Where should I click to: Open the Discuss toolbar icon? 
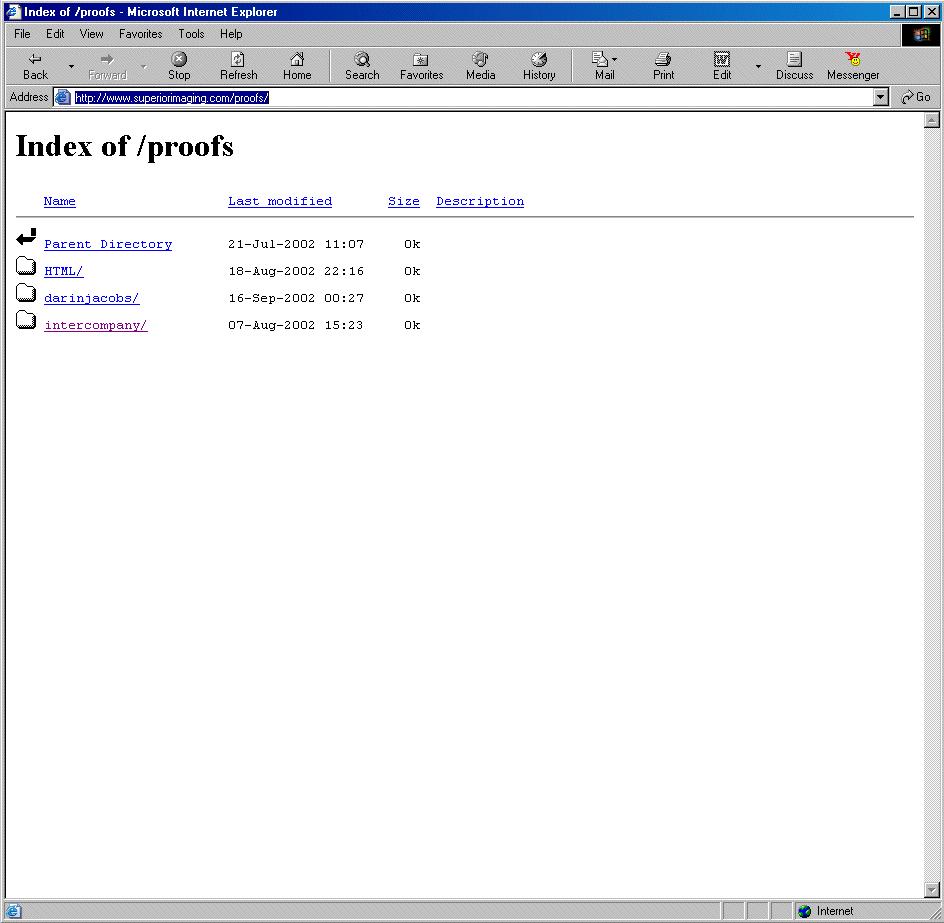click(794, 60)
